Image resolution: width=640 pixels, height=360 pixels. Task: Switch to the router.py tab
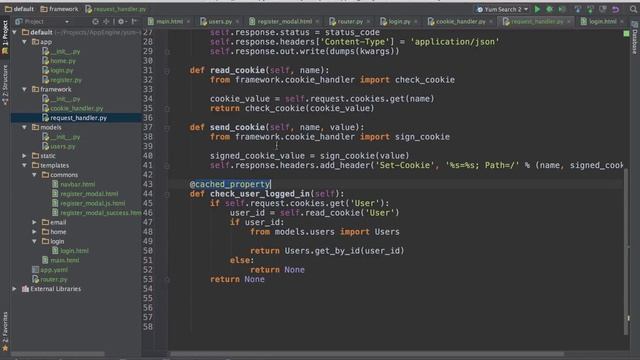tap(350, 21)
